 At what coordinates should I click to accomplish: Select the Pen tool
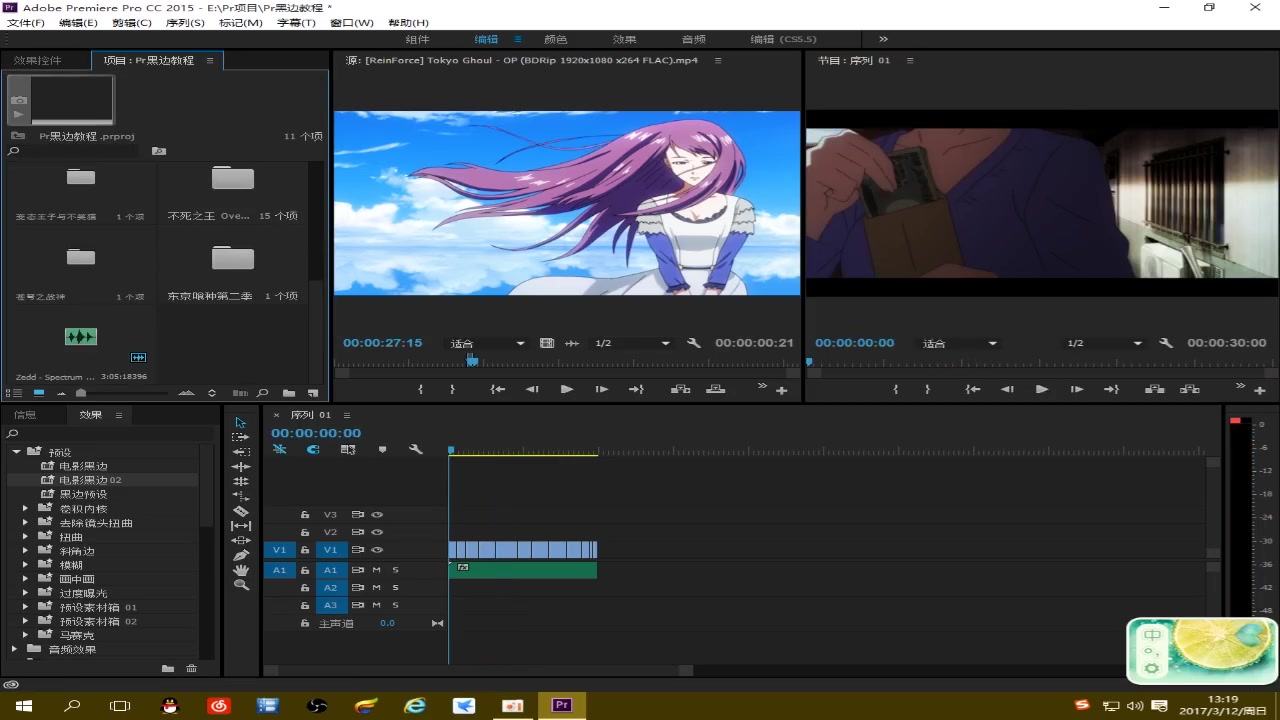241,555
